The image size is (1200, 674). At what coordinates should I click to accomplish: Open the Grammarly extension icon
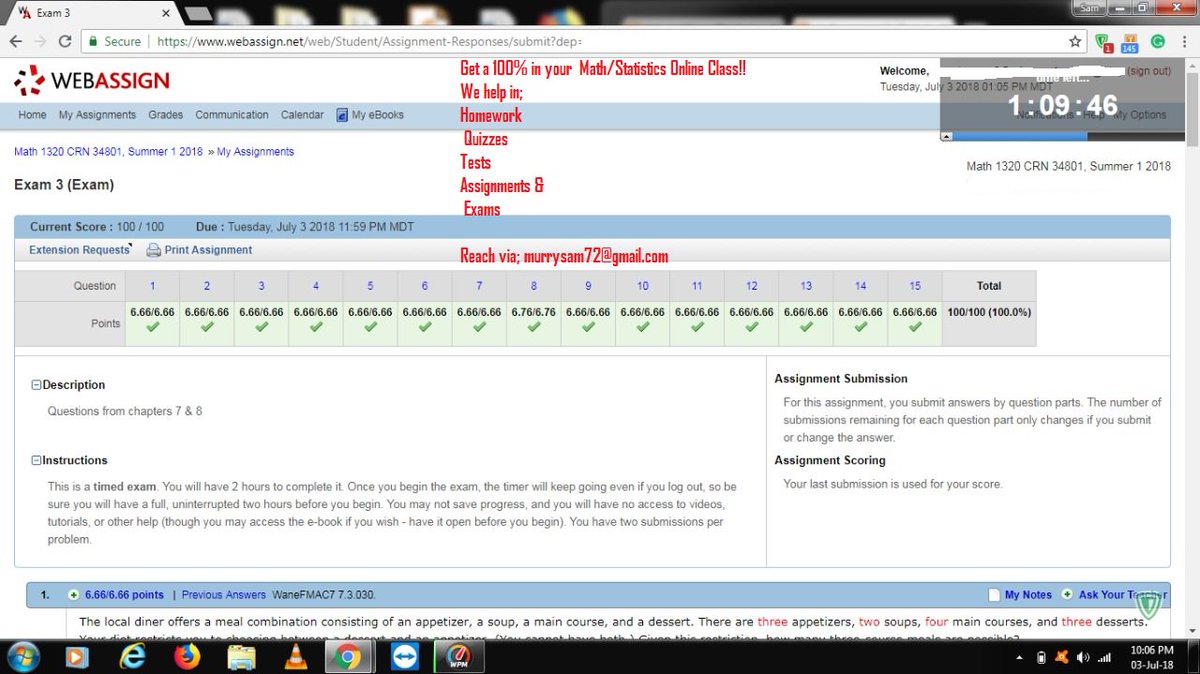[x=1157, y=42]
